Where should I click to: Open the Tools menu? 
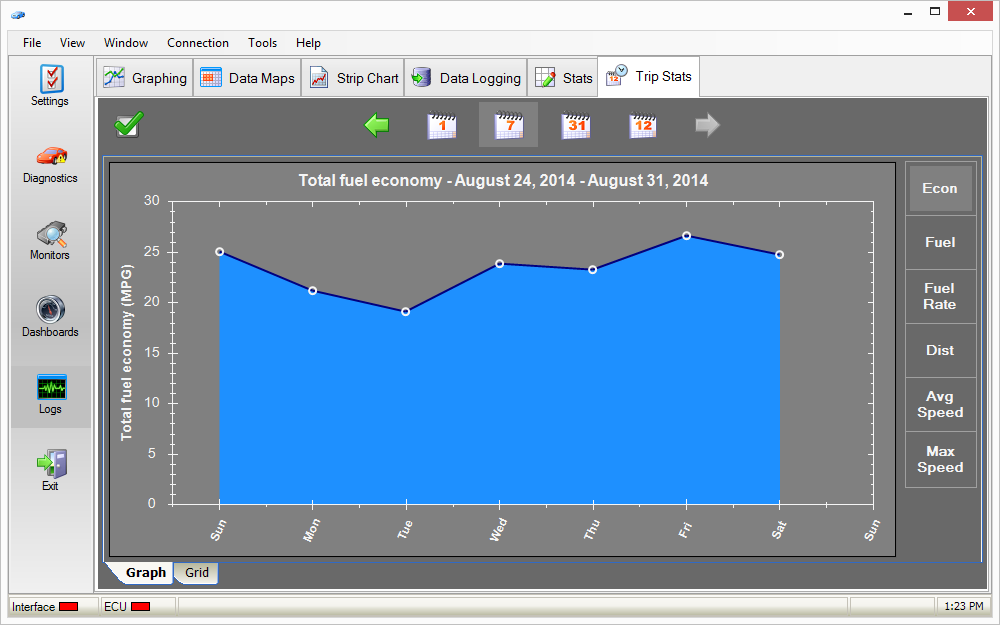point(263,43)
